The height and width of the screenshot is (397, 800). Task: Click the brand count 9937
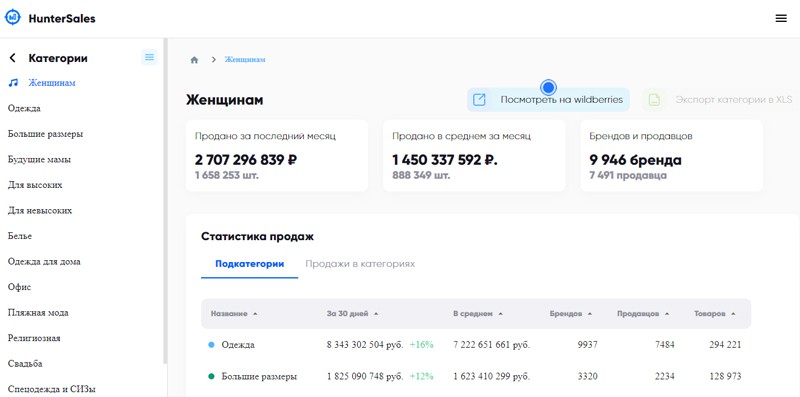[587, 345]
